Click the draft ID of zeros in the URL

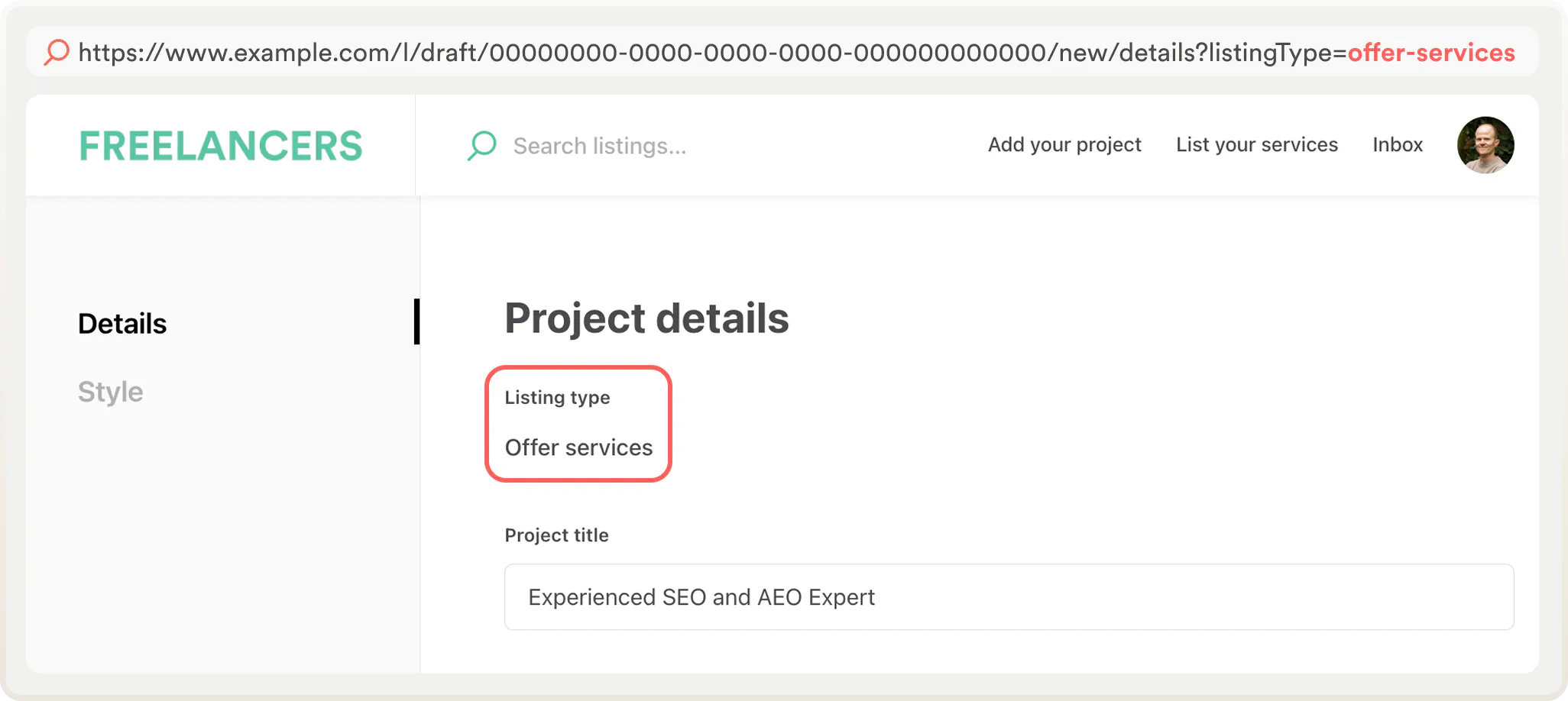tap(768, 53)
